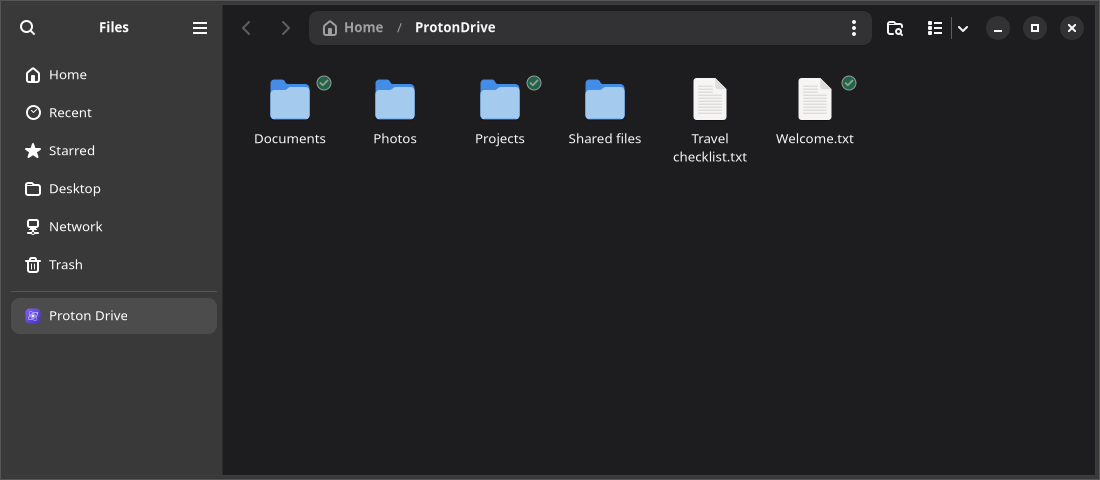Show Starred items in sidebar

click(114, 151)
